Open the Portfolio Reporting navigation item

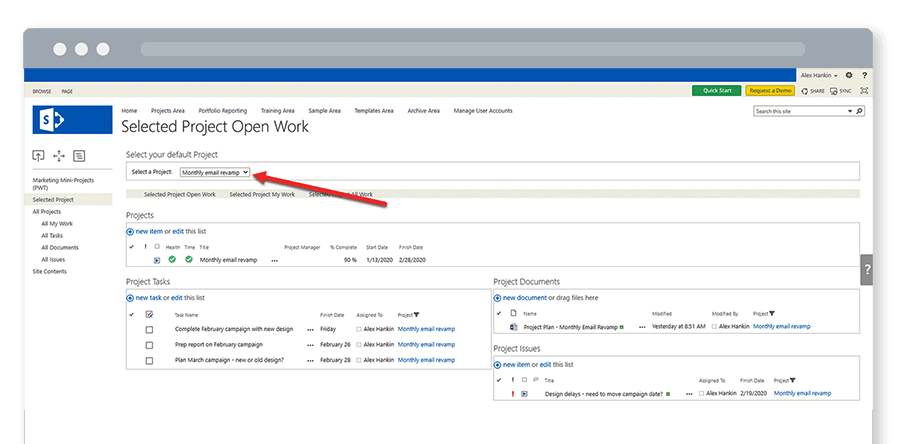click(221, 111)
